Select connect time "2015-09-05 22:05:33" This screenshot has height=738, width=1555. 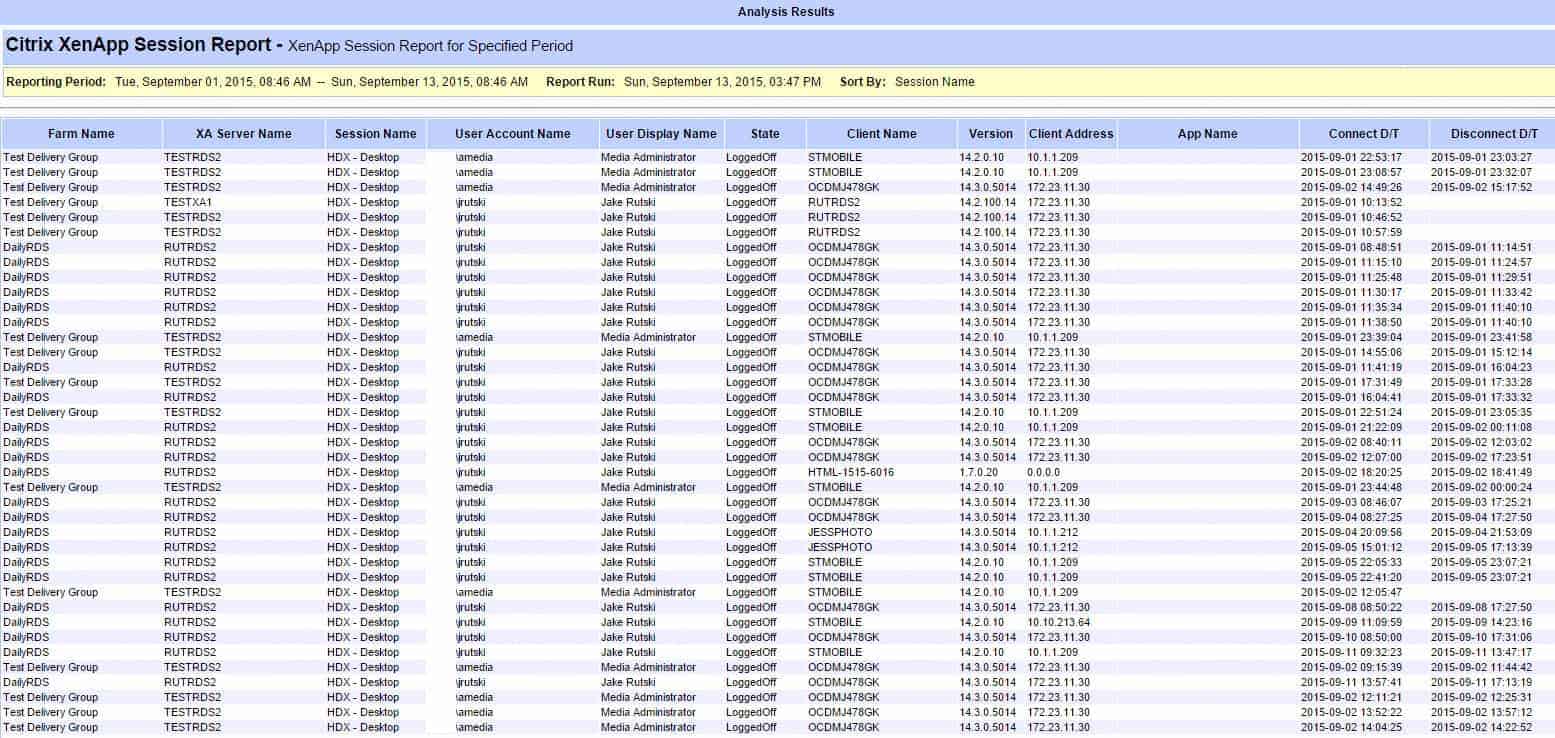[x=1351, y=562]
